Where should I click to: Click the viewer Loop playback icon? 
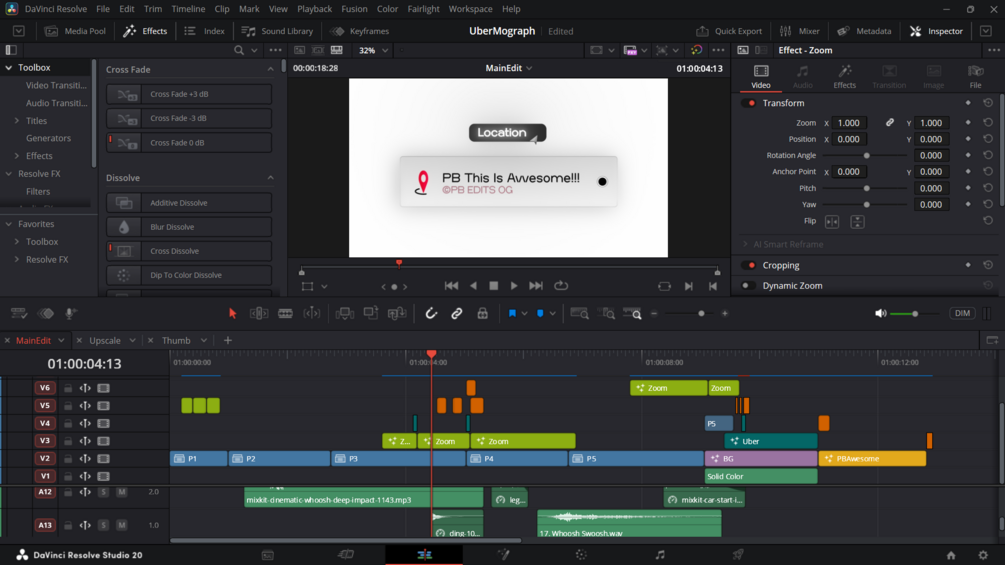pyautogui.click(x=561, y=286)
